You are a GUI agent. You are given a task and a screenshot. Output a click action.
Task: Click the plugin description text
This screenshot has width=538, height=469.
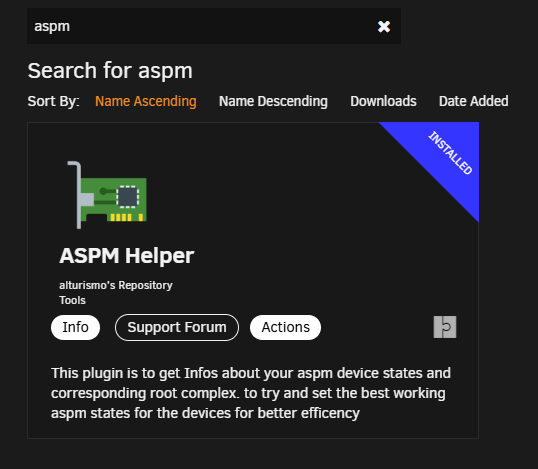click(251, 393)
